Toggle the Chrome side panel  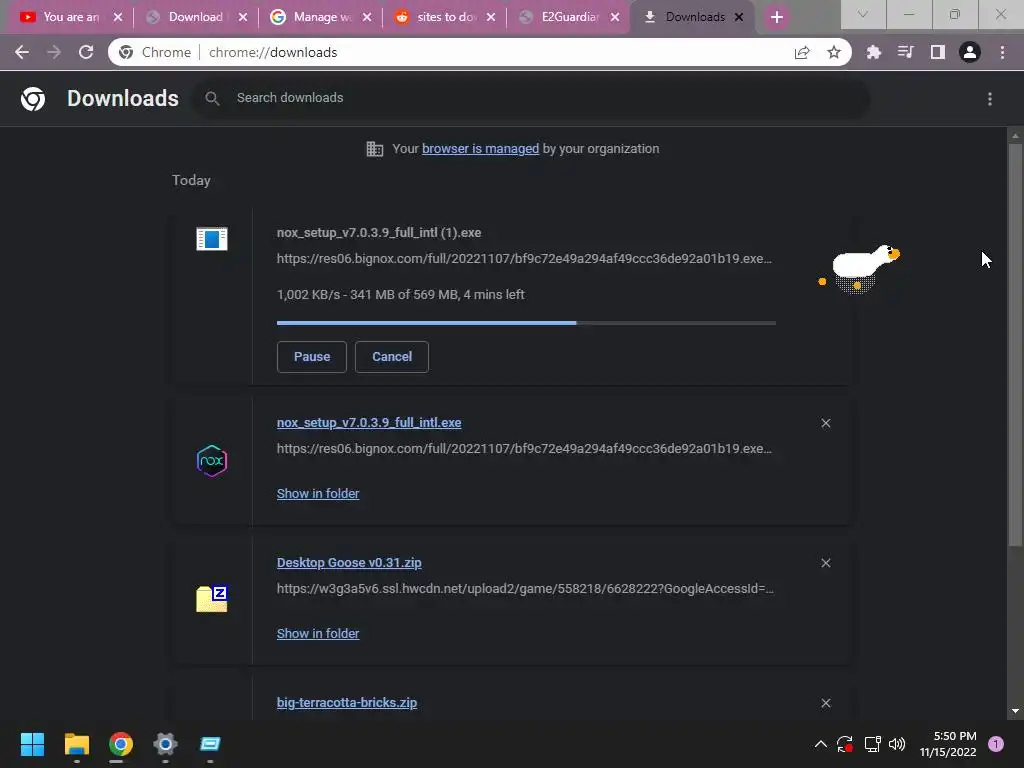937,52
